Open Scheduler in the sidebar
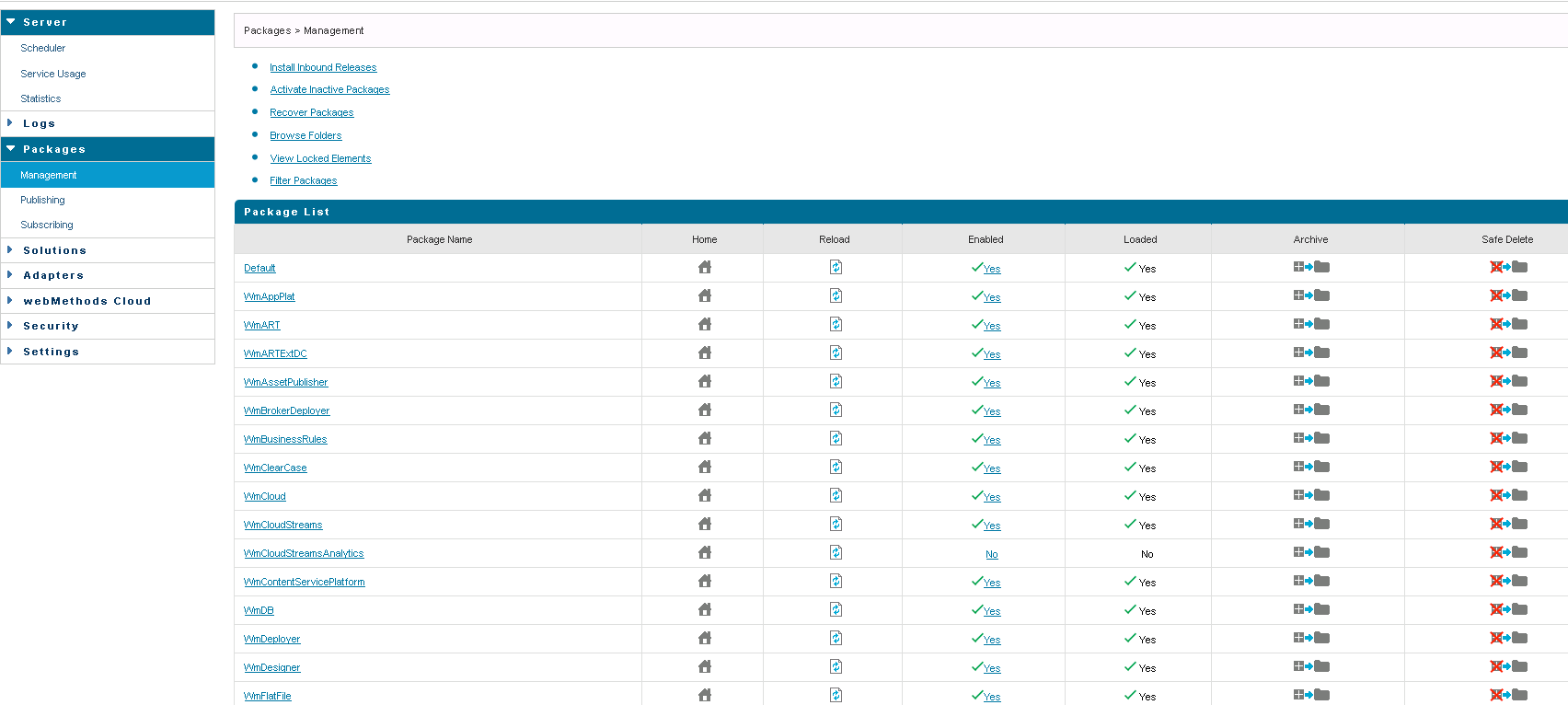The width and height of the screenshot is (1568, 705). tap(43, 48)
